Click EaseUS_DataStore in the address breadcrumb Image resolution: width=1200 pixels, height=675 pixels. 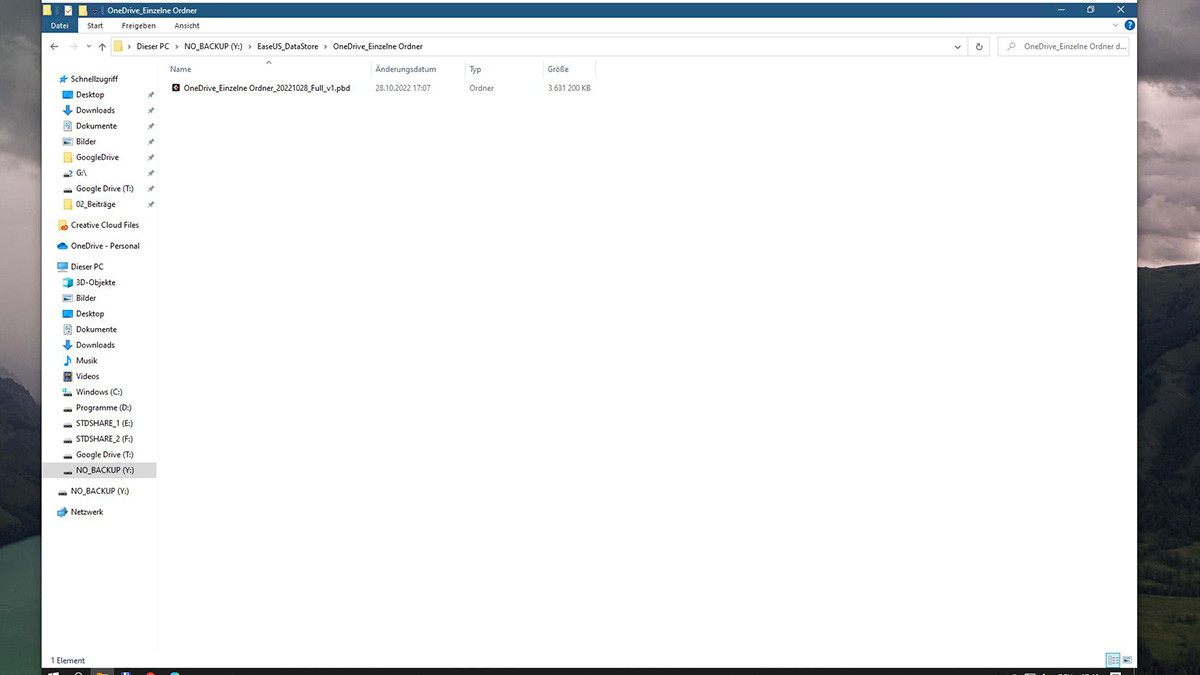point(287,46)
